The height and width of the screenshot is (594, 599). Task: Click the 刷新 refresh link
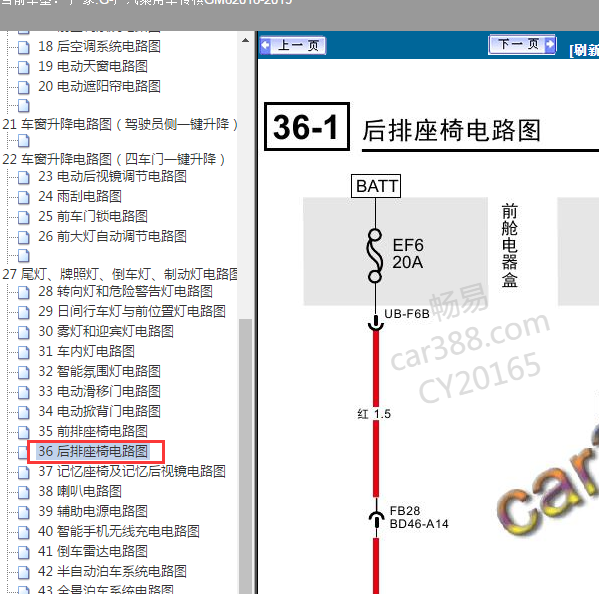click(584, 50)
